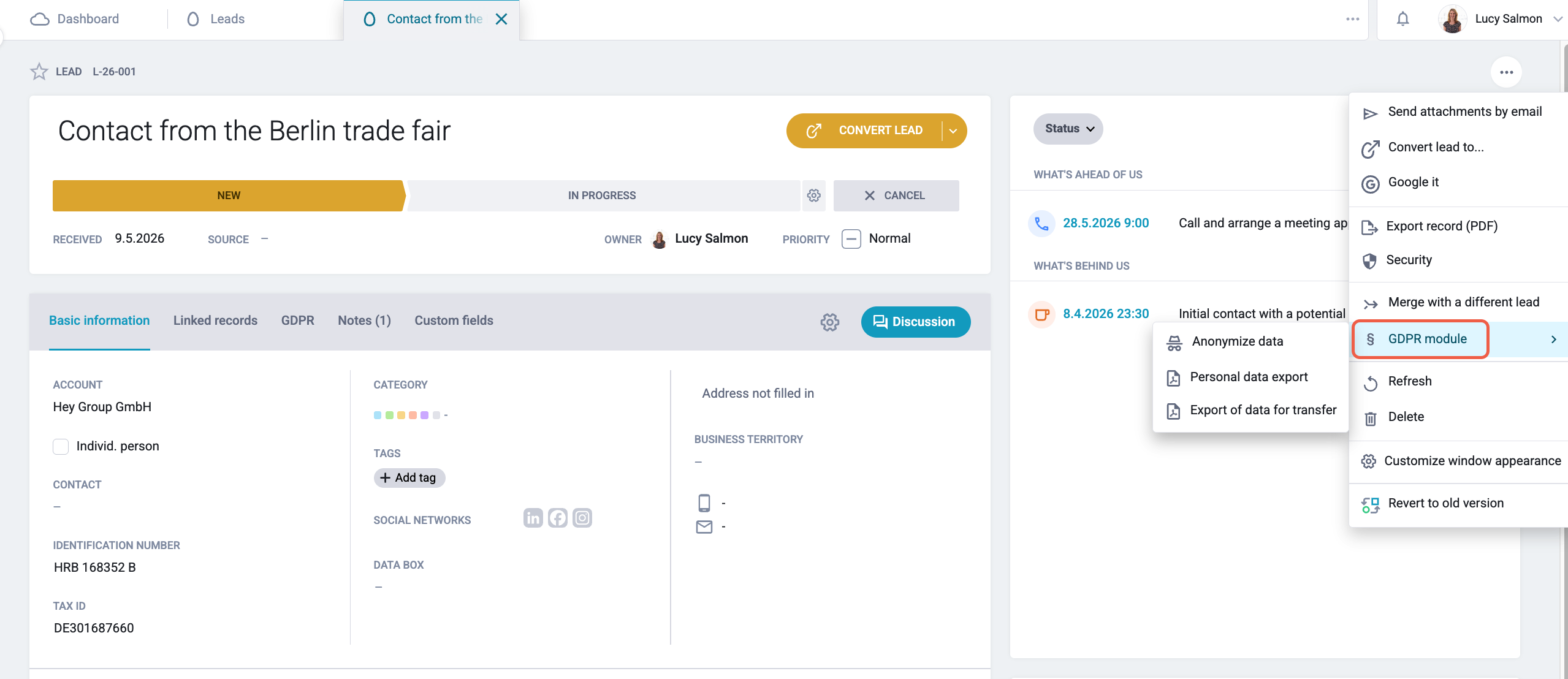Select Google it menu entry
Screen dimensions: 1568x679
point(1458,182)
